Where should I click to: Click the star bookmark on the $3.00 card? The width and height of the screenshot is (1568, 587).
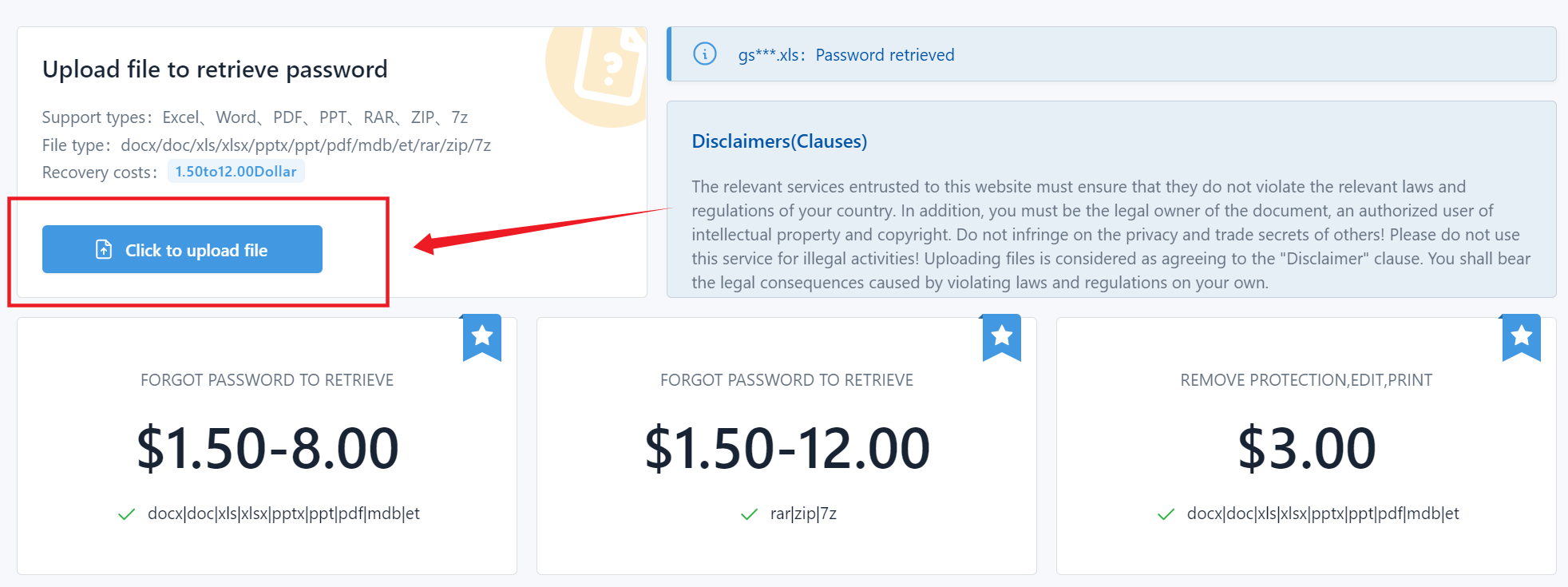tap(1522, 337)
